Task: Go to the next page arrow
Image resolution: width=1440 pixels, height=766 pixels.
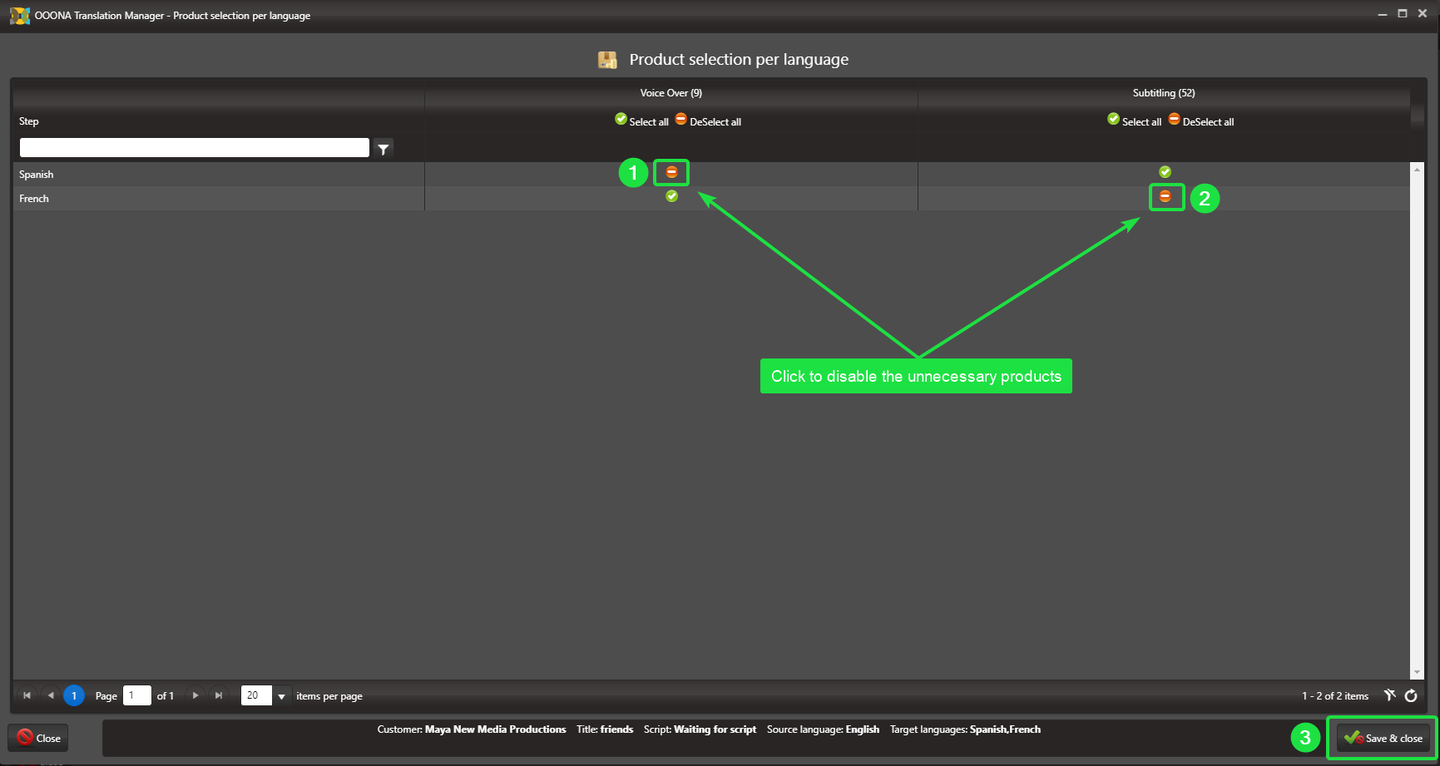Action: 196,696
